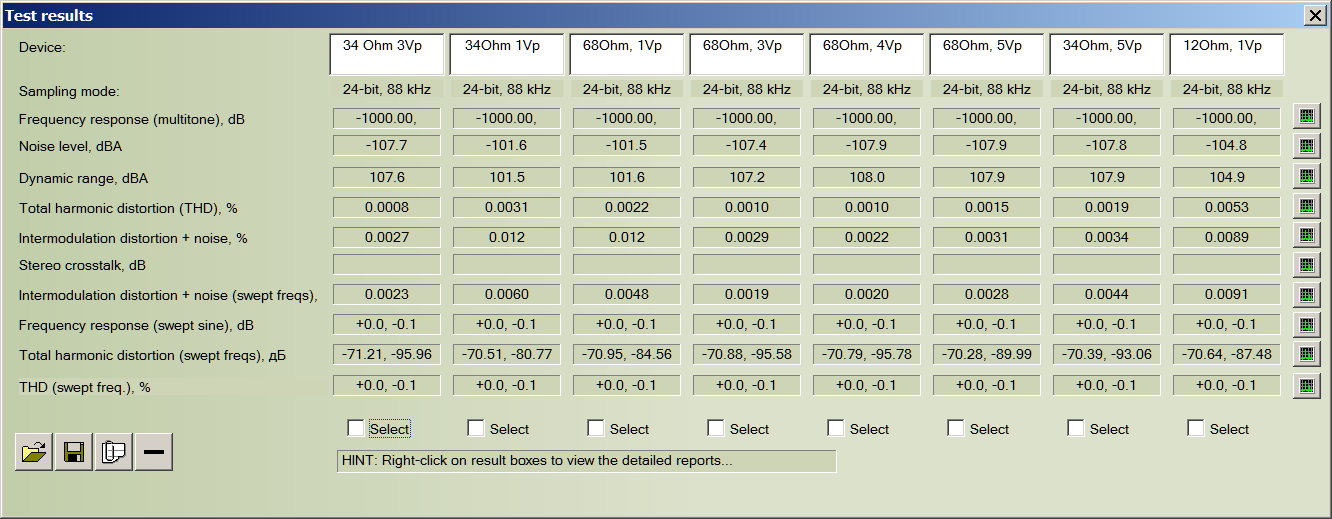
Task: Open graph for Intermodulation distortion (swept freqs) row
Action: 1306,295
